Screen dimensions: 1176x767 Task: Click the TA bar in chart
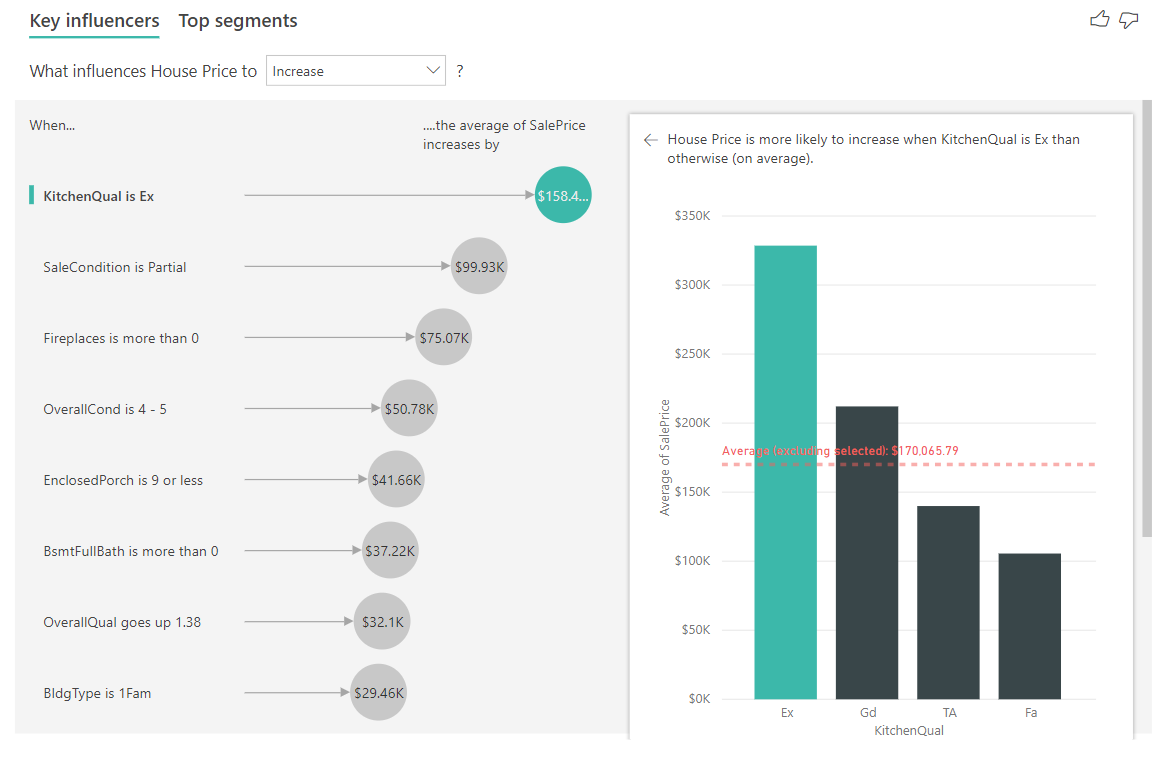tap(948, 602)
